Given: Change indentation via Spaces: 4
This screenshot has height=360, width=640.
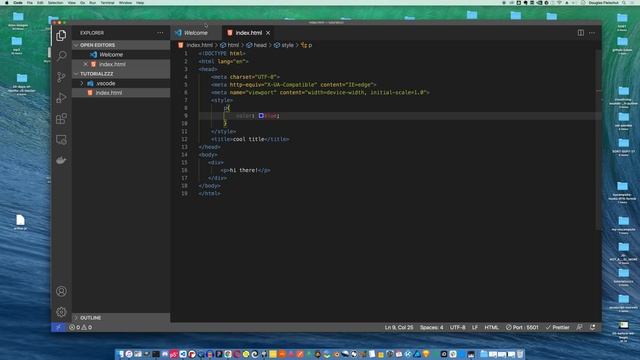Looking at the screenshot, I should pyautogui.click(x=431, y=327).
